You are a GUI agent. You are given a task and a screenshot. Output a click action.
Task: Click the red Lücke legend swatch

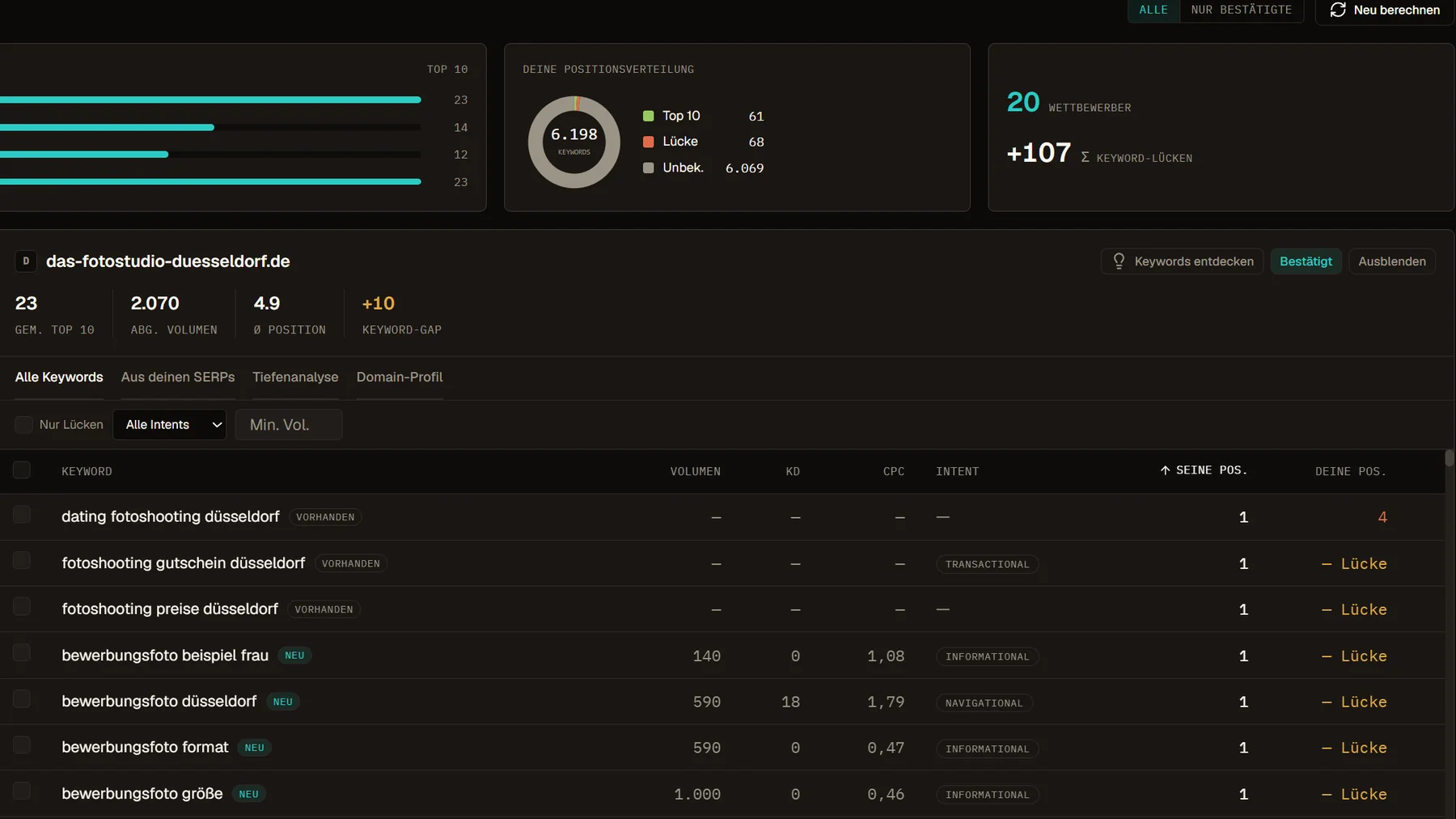[648, 142]
